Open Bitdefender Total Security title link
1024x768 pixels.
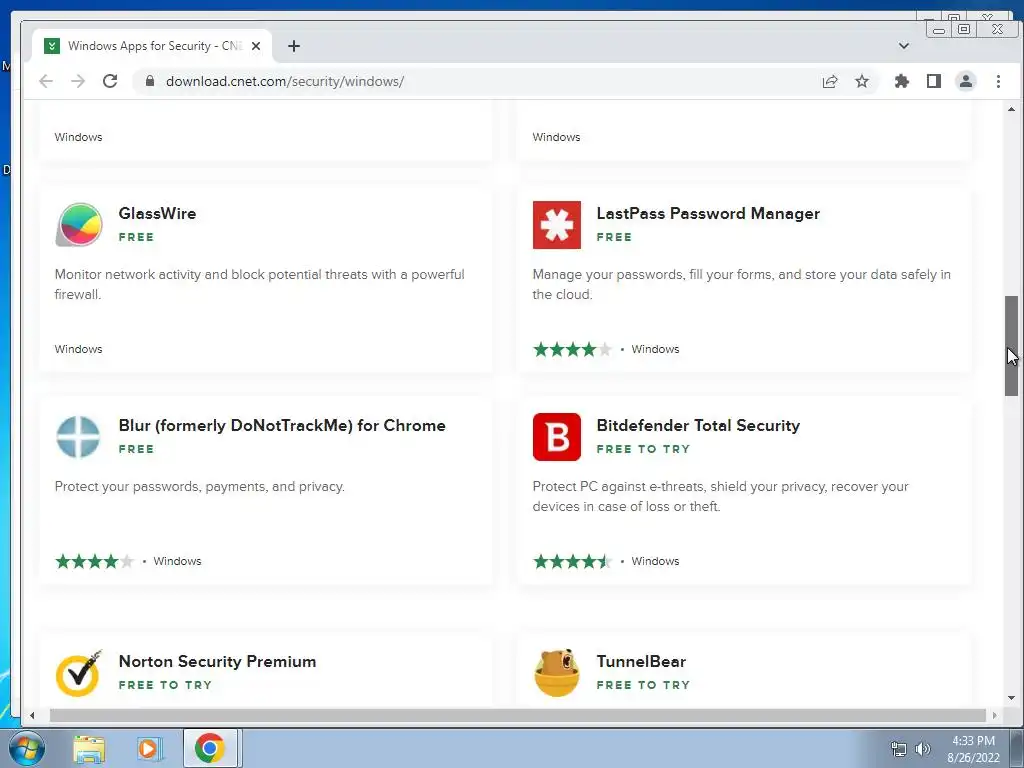coord(698,425)
